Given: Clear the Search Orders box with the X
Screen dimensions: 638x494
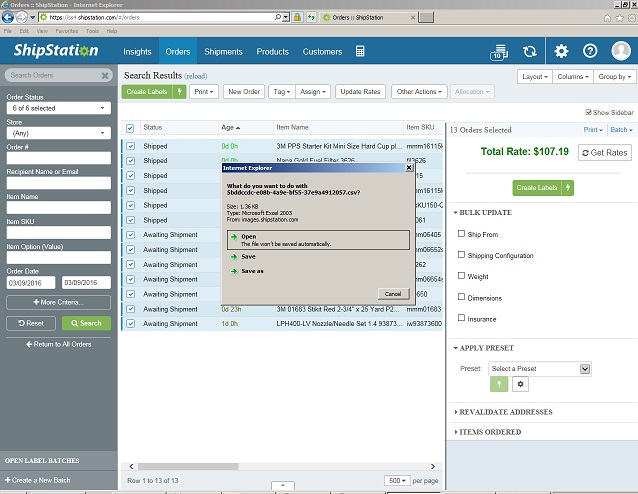Looking at the screenshot, I should 105,75.
